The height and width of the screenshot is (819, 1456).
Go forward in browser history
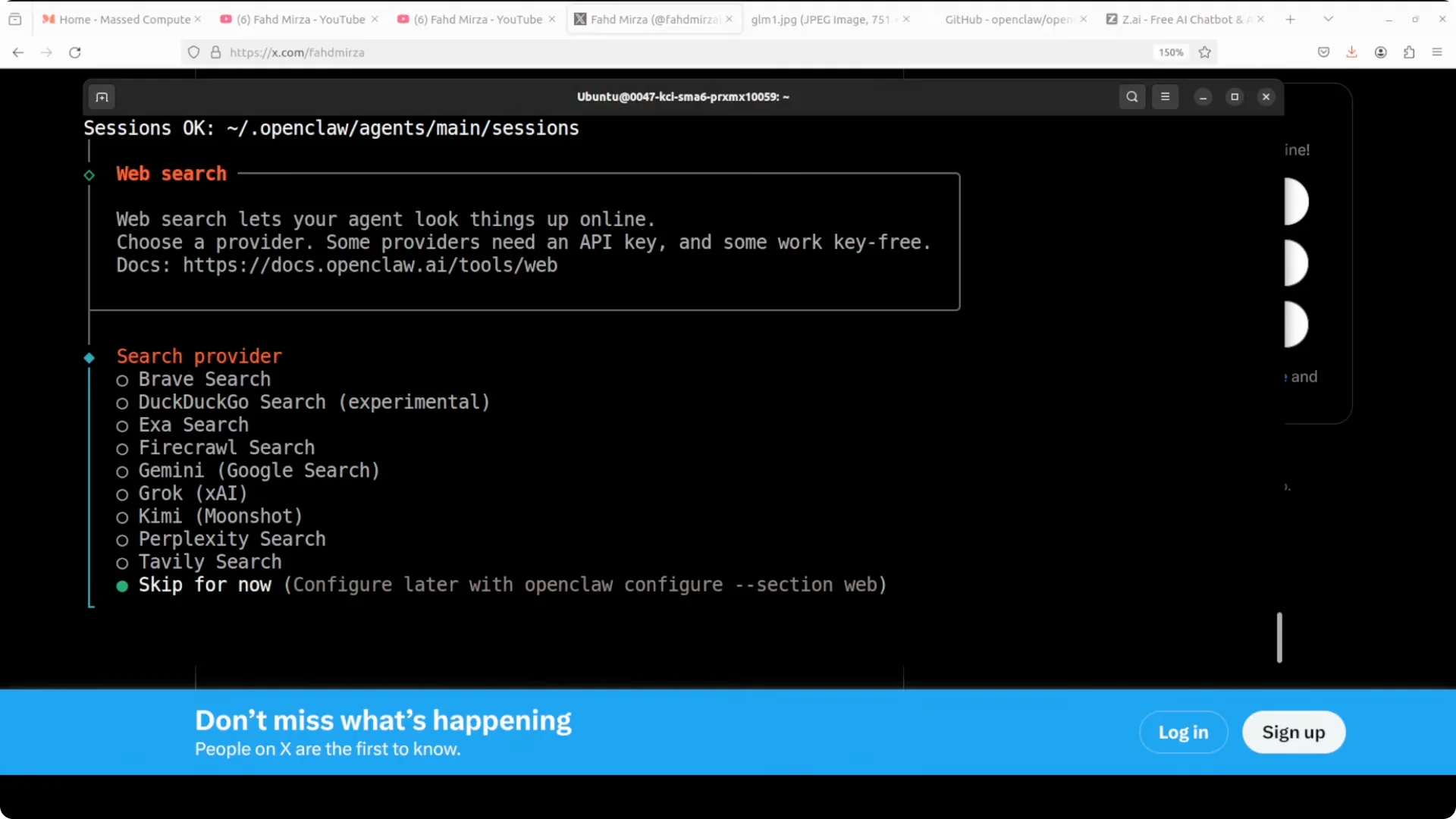[x=46, y=52]
